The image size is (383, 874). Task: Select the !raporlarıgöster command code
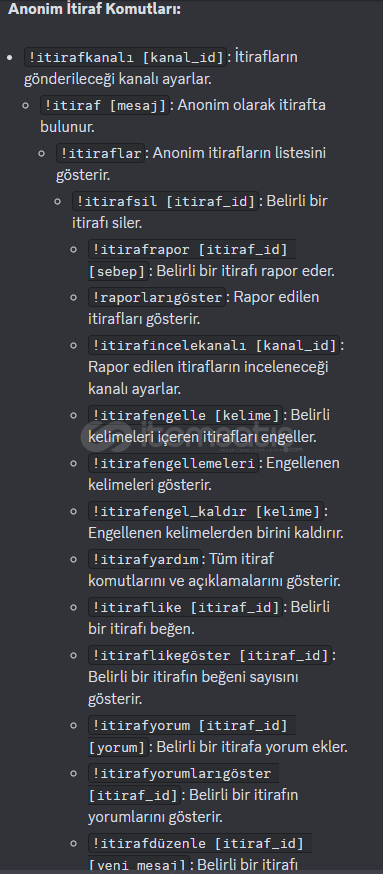point(158,297)
